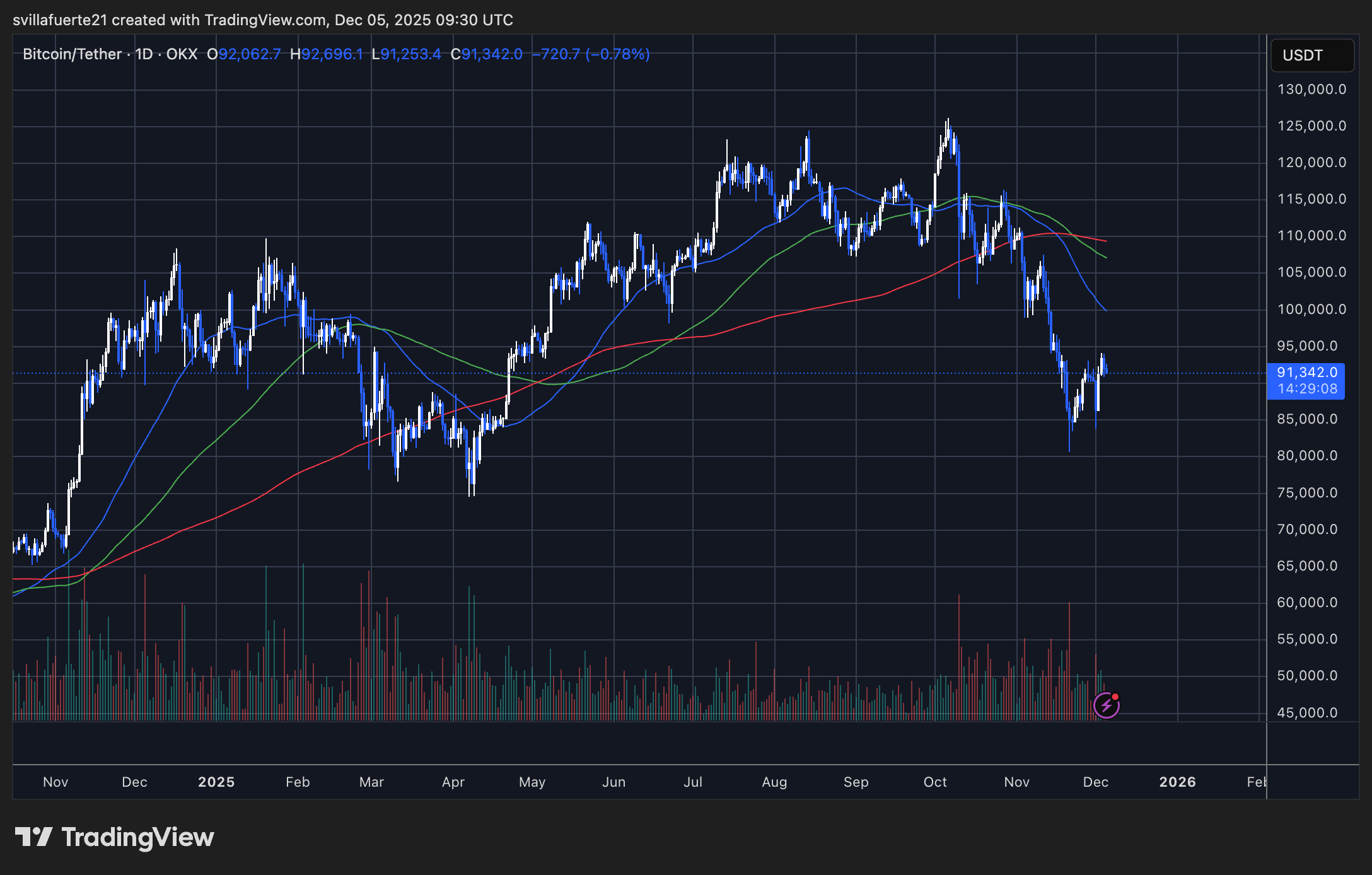Click the red notification dot on lightning icon
Viewport: 1372px width, 875px height.
1116,695
